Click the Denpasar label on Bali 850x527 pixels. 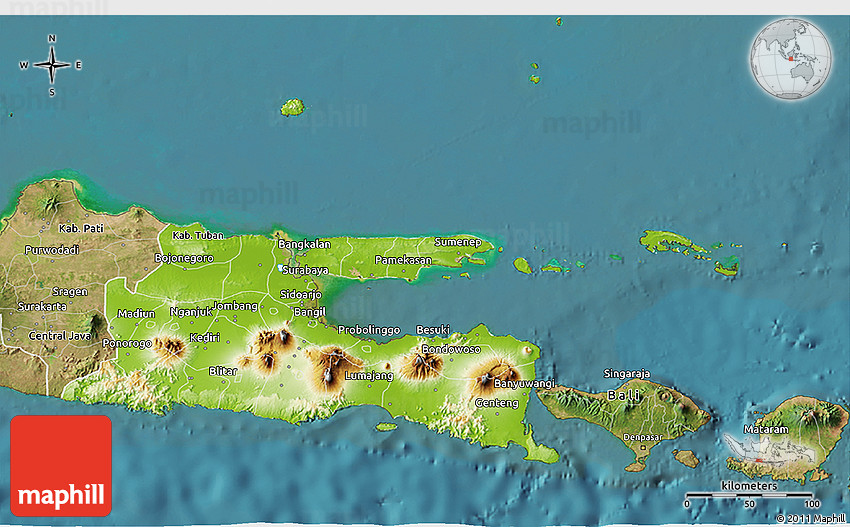(x=641, y=437)
